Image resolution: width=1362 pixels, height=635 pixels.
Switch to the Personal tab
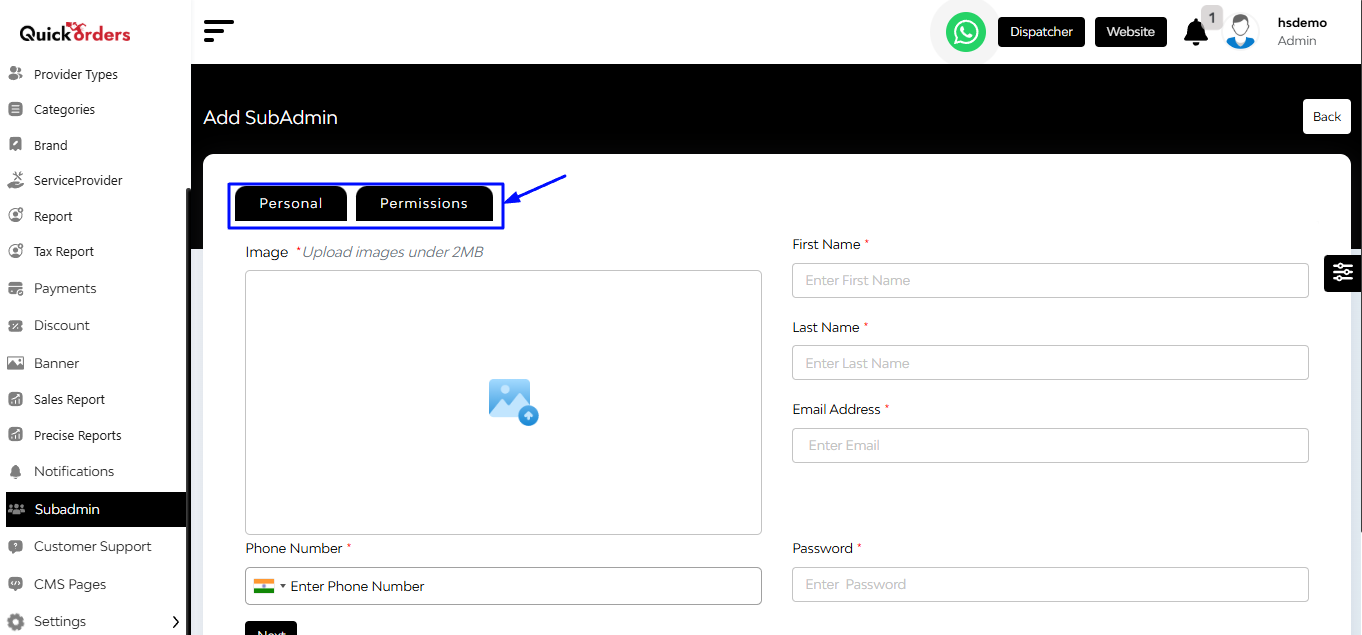291,203
